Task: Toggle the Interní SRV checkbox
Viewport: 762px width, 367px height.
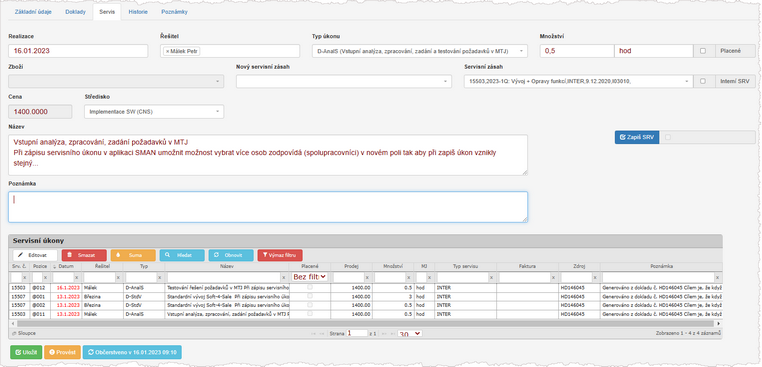Action: click(703, 81)
